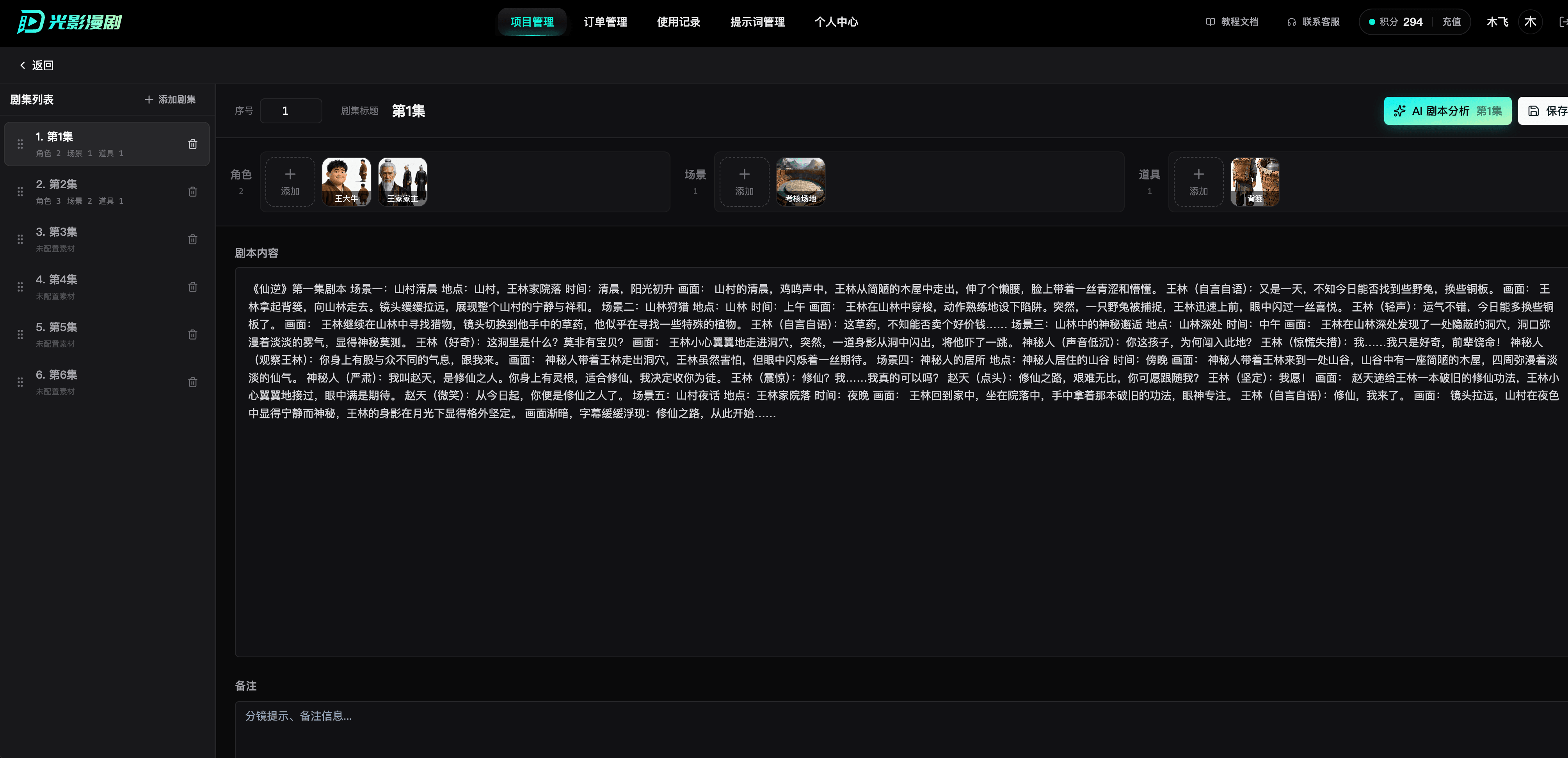Click drag handle of 第4集
This screenshot has width=1568, height=758.
click(x=20, y=286)
